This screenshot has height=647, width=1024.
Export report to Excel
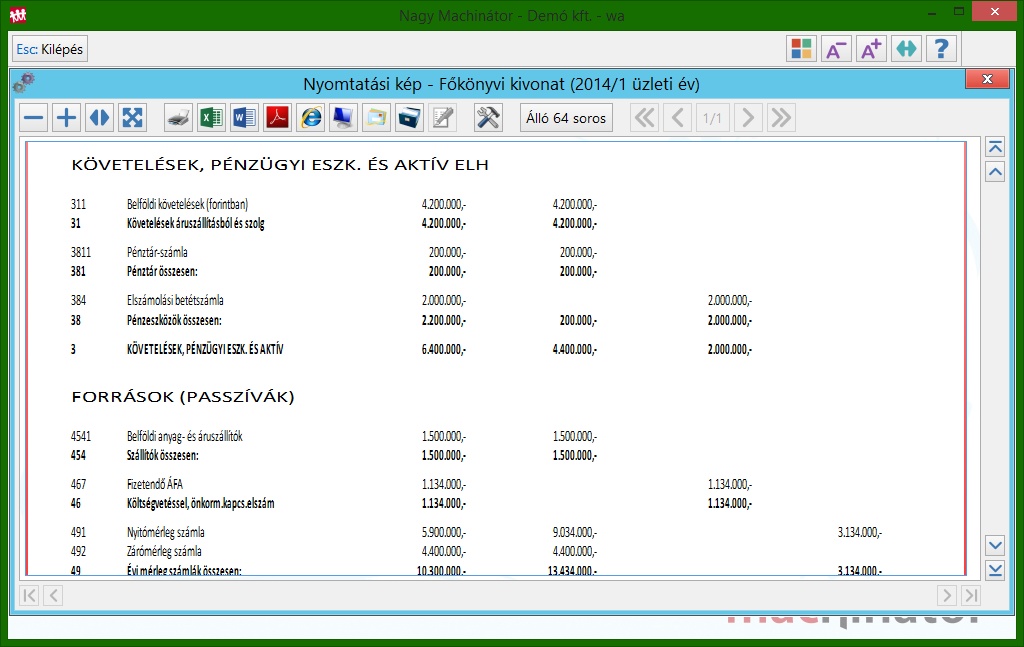[211, 118]
